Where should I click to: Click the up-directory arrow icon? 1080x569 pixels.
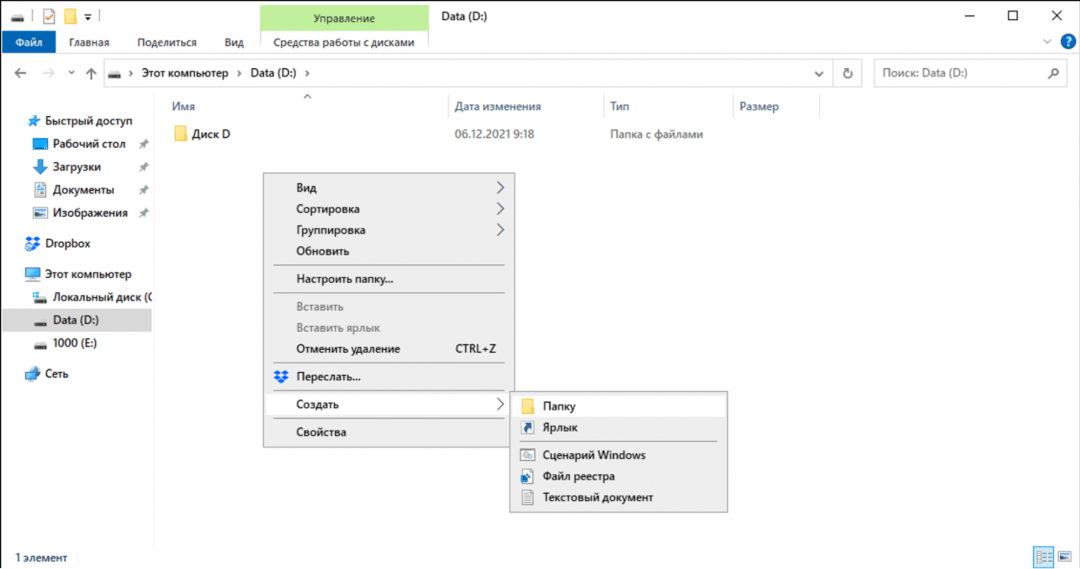[91, 73]
